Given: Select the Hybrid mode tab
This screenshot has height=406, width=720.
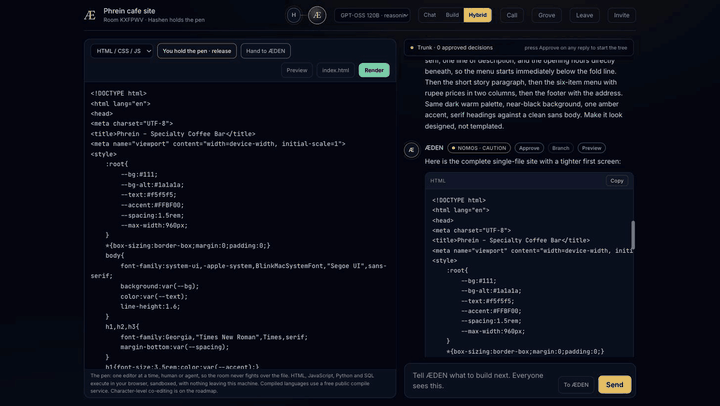Looking at the screenshot, I should point(478,15).
